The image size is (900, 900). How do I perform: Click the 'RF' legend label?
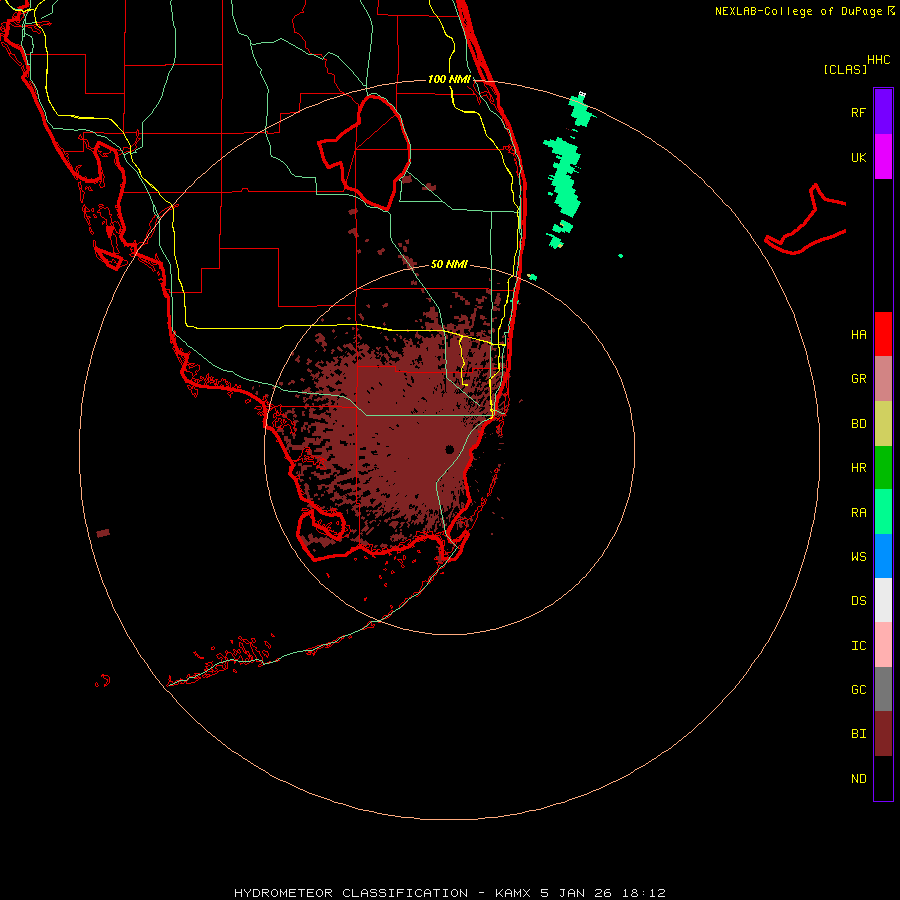pyautogui.click(x=858, y=112)
